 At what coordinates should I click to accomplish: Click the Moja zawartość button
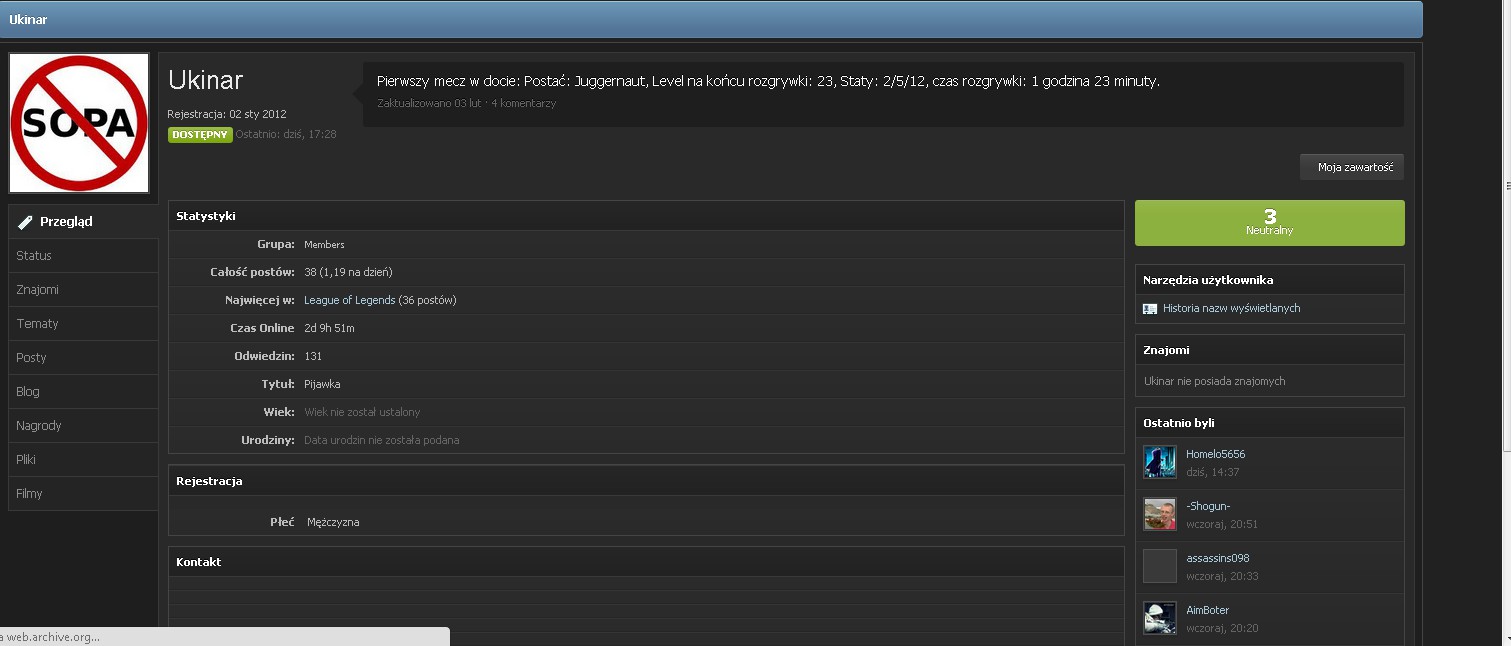coord(1352,167)
